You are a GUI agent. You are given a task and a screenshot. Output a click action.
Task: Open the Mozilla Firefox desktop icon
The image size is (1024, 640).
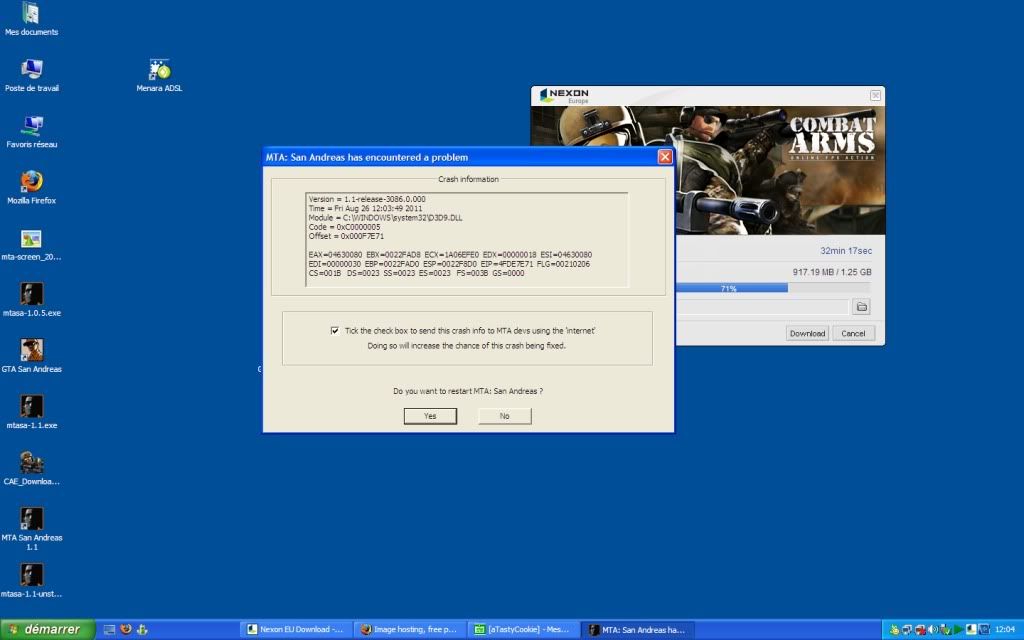[x=31, y=182]
